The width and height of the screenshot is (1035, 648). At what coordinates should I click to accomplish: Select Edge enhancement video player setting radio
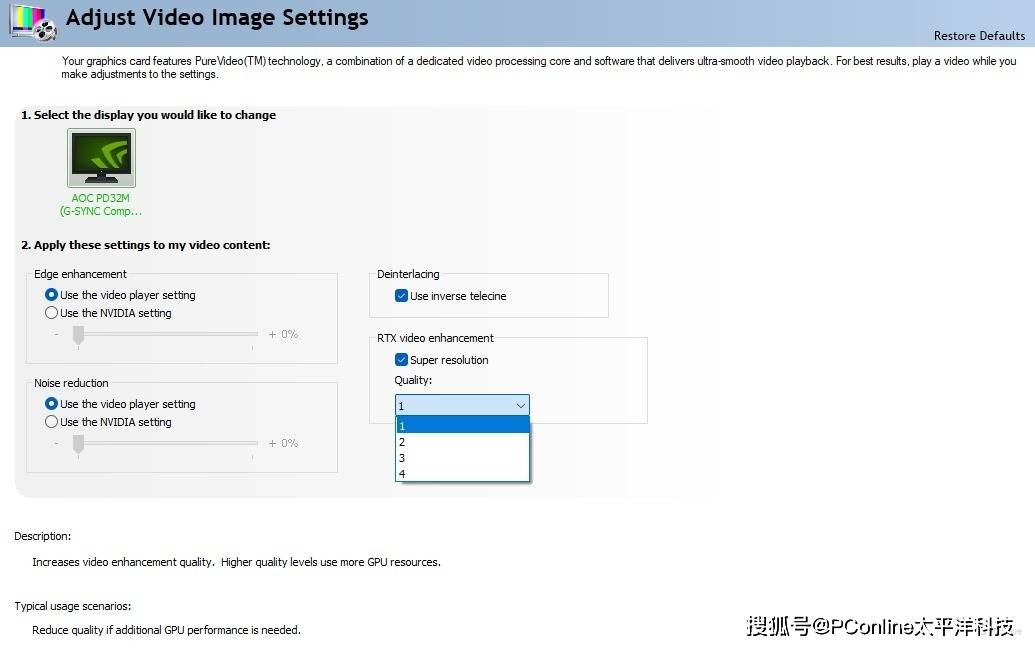coord(52,295)
